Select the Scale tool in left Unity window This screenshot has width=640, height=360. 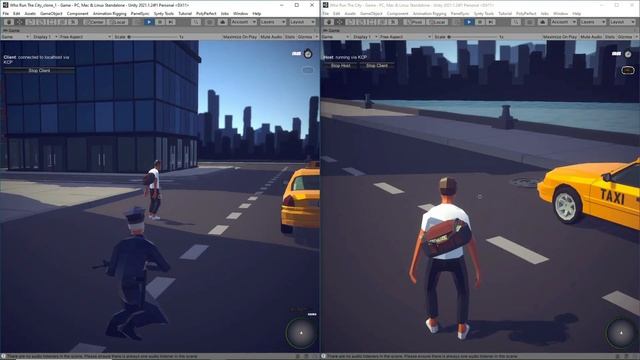[40, 22]
